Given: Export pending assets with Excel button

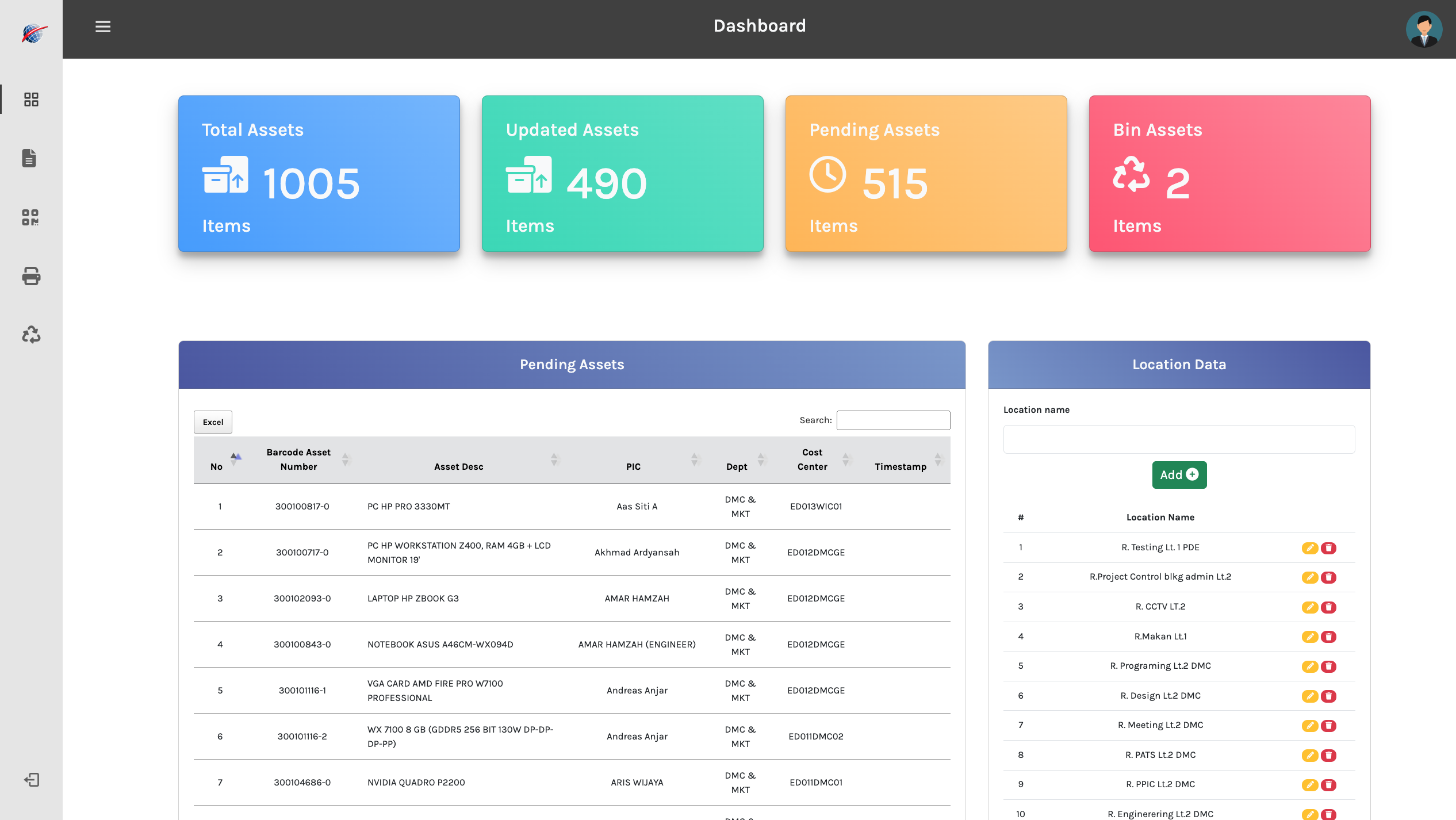Looking at the screenshot, I should click(x=213, y=422).
